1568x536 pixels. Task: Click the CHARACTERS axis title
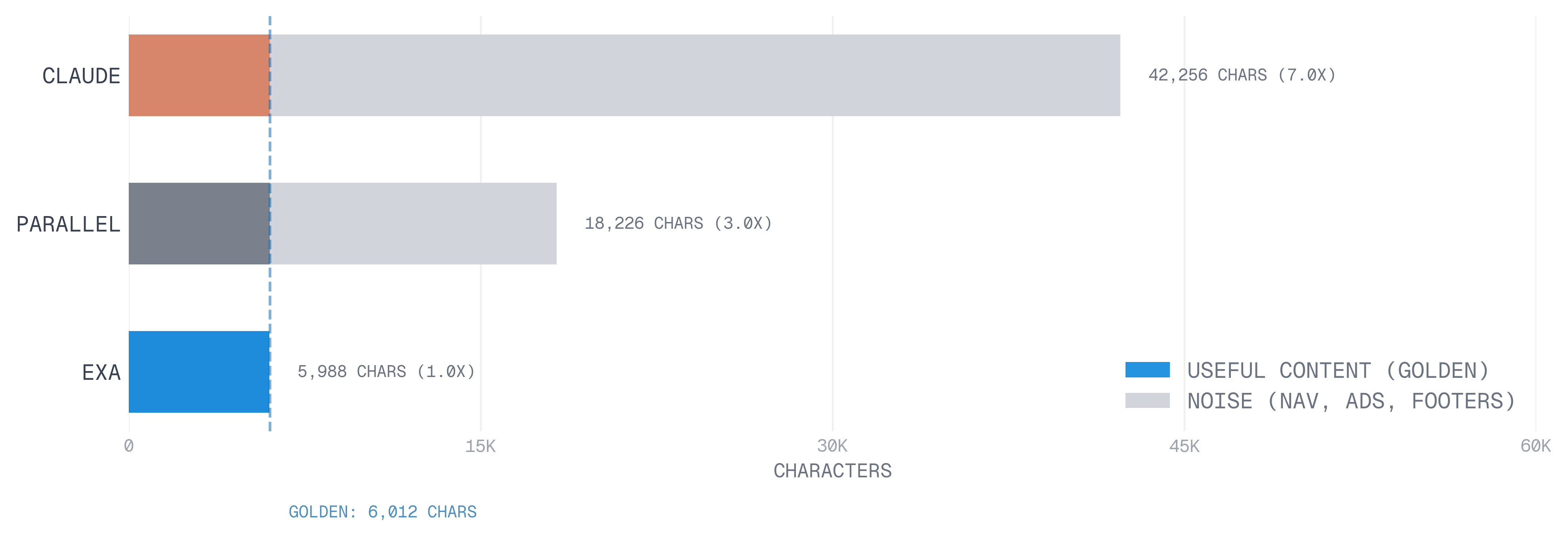coord(832,471)
